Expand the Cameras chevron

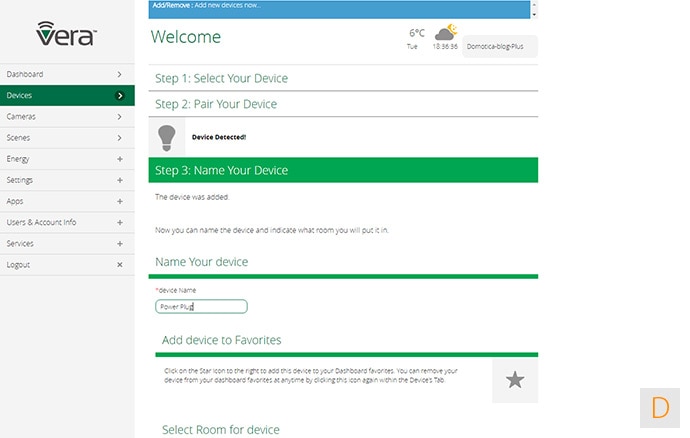[120, 117]
